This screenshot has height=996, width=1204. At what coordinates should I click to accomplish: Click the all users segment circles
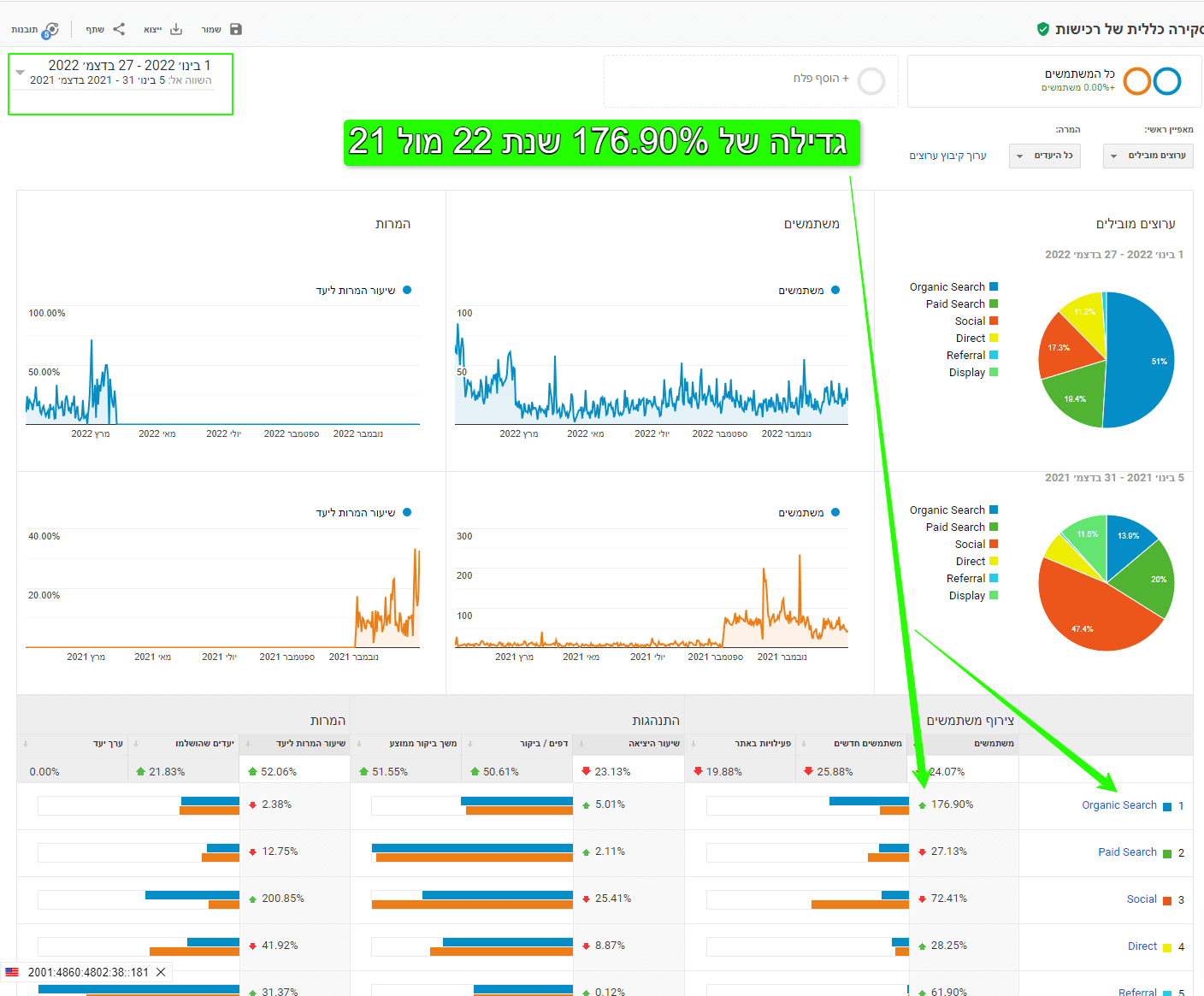point(1152,81)
